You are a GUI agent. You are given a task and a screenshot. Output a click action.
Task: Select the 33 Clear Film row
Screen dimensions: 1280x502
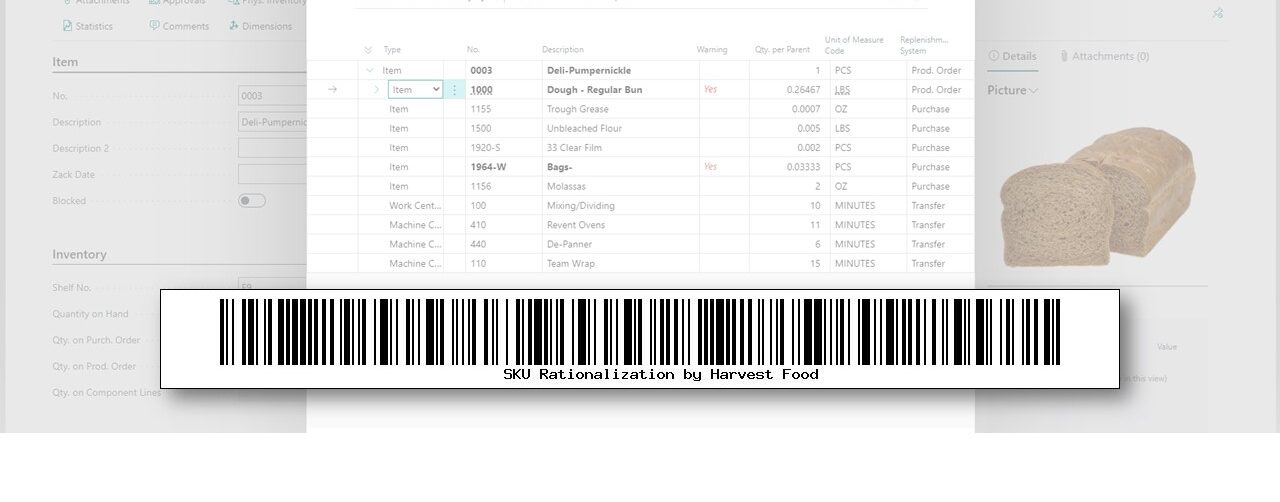click(640, 148)
